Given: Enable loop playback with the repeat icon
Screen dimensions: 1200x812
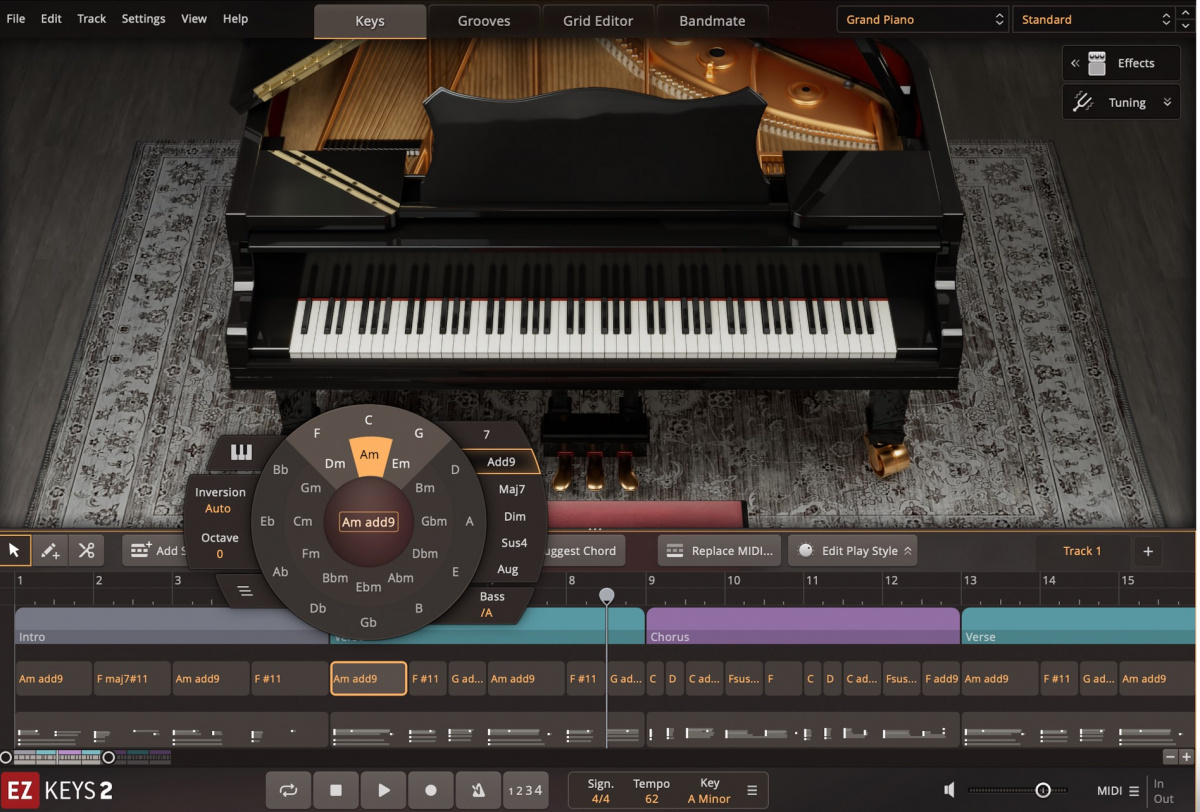Looking at the screenshot, I should click(288, 790).
